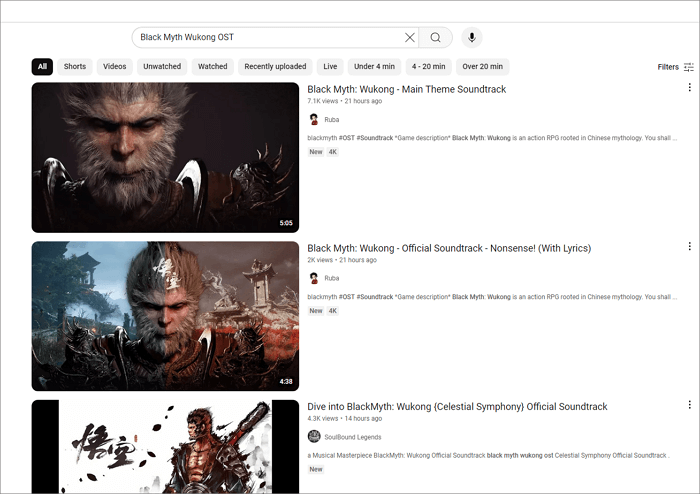Open title Black Myth: Wukong - Main Theme Soundtrack
Viewport: 700px width, 494px height.
[x=407, y=89]
